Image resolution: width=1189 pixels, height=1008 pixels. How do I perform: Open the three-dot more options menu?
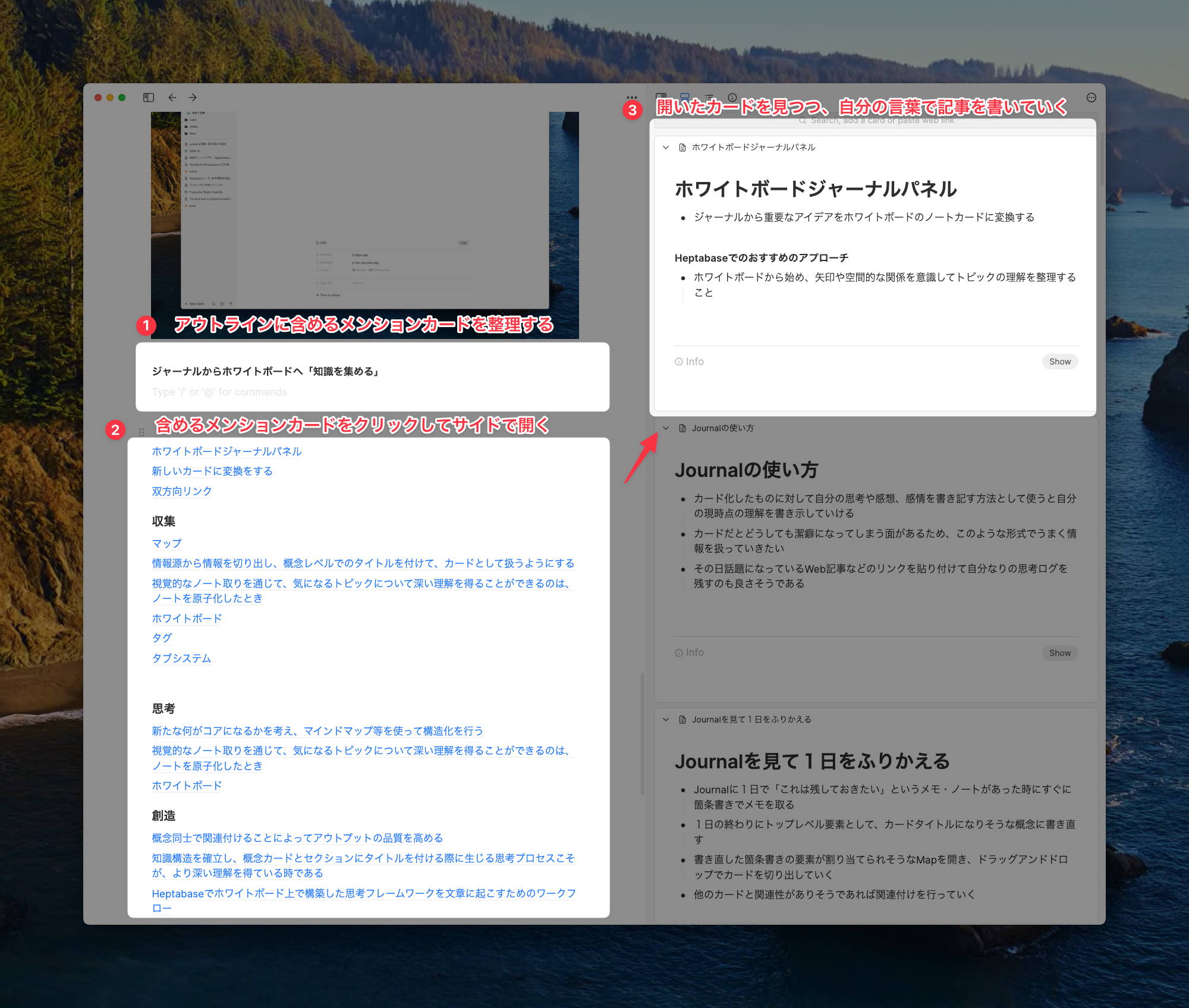(631, 97)
